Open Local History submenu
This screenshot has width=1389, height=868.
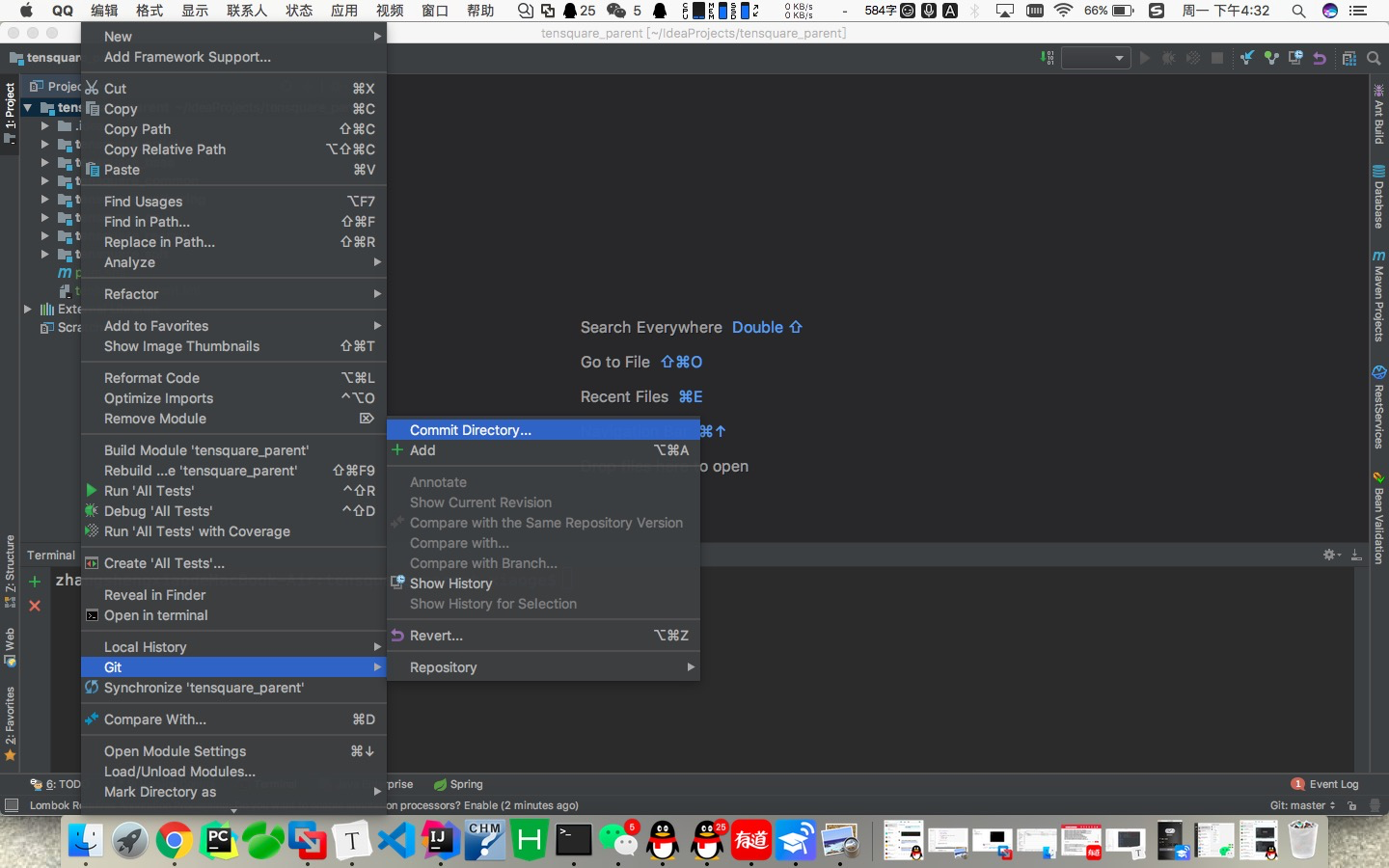pyautogui.click(x=234, y=647)
